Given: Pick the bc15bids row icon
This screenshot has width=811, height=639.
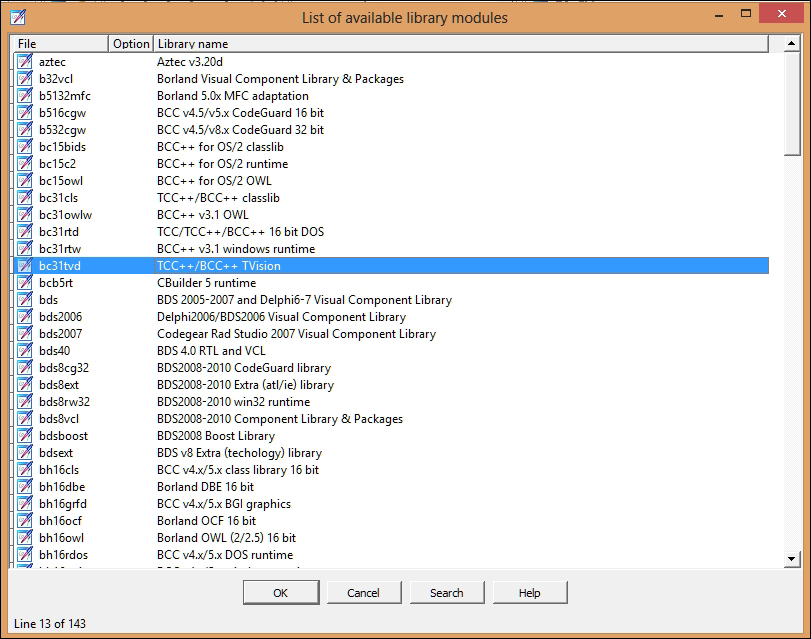Looking at the screenshot, I should (x=24, y=147).
